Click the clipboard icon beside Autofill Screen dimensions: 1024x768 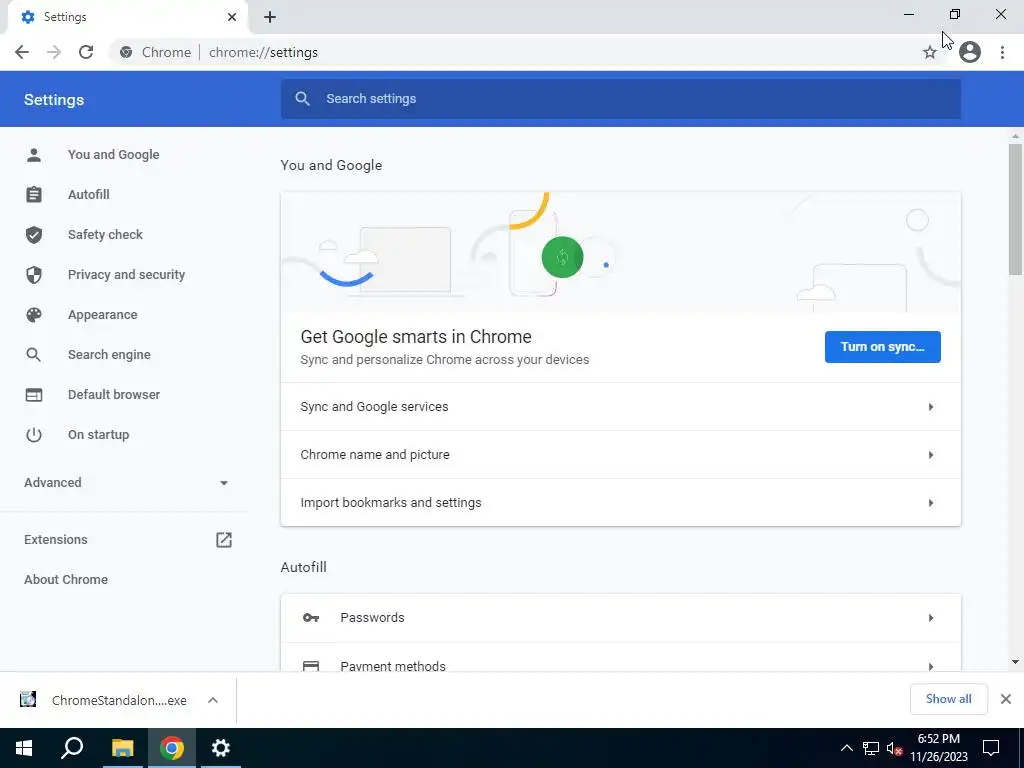pos(34,195)
